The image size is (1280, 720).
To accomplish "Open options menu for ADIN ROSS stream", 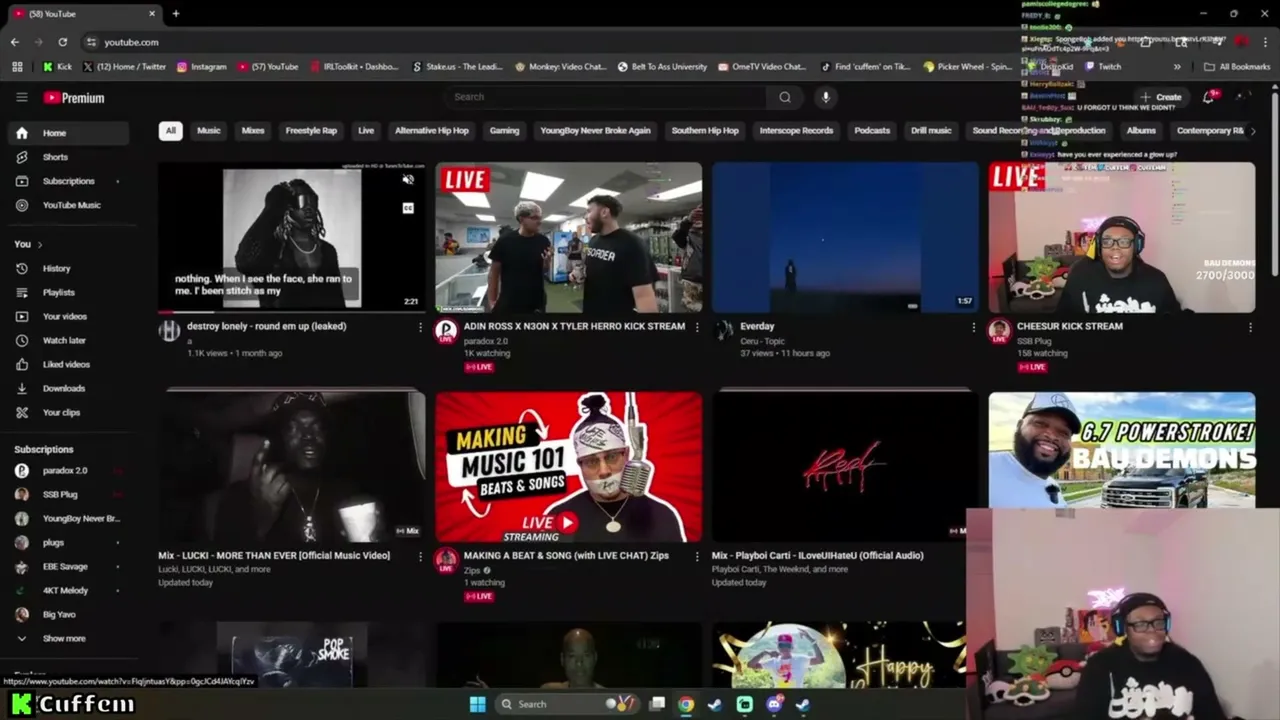I will point(697,327).
